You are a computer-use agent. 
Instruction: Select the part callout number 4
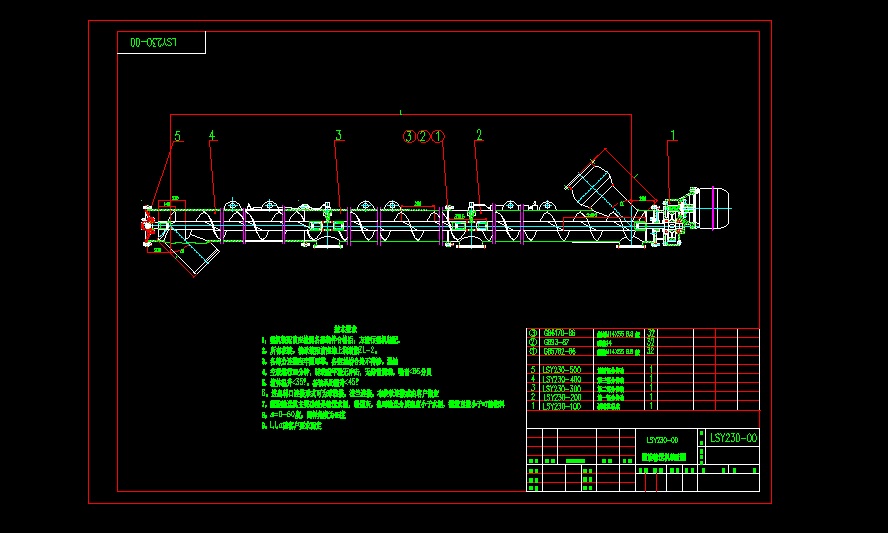pyautogui.click(x=211, y=135)
